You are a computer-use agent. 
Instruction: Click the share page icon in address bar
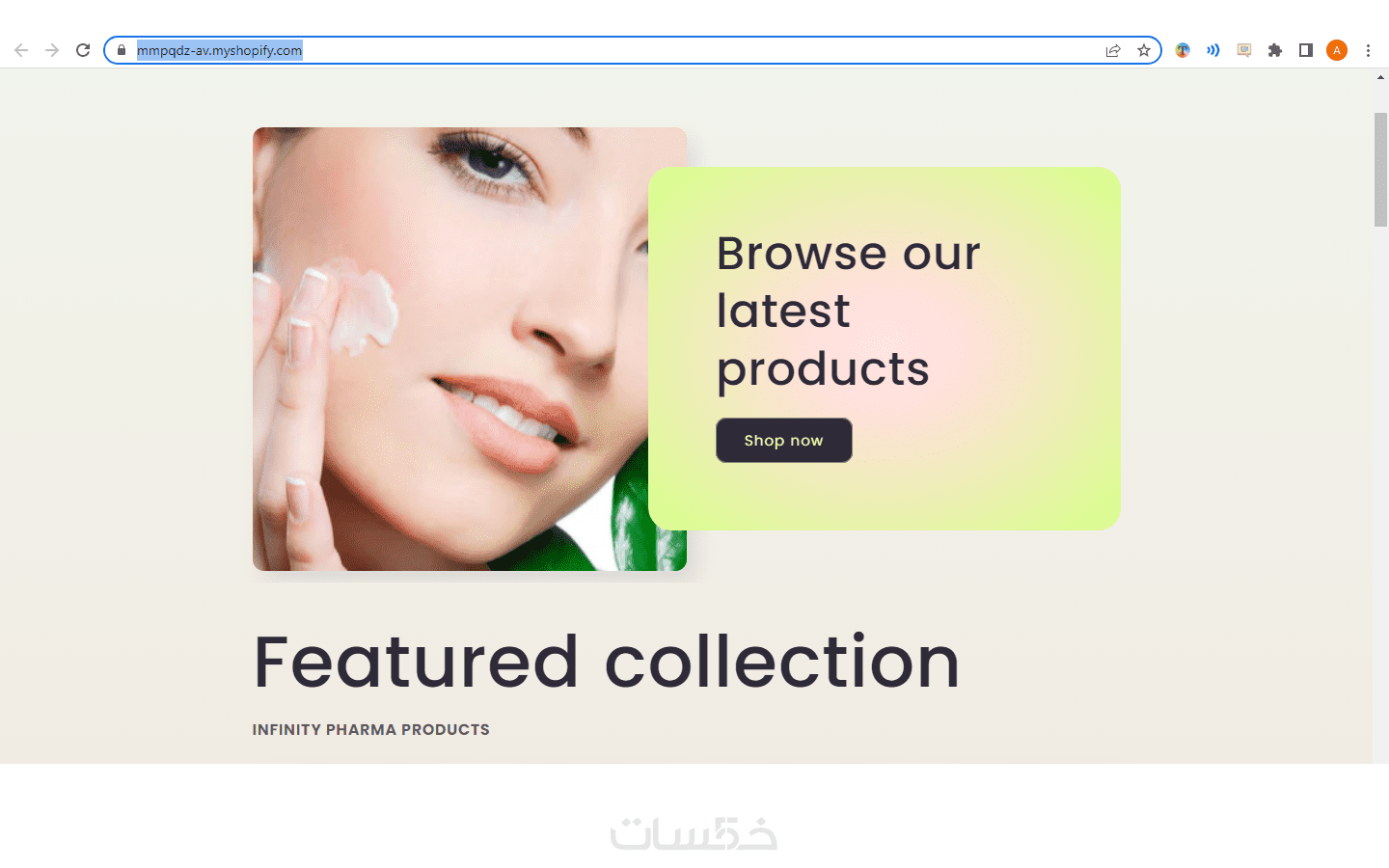coord(1113,50)
